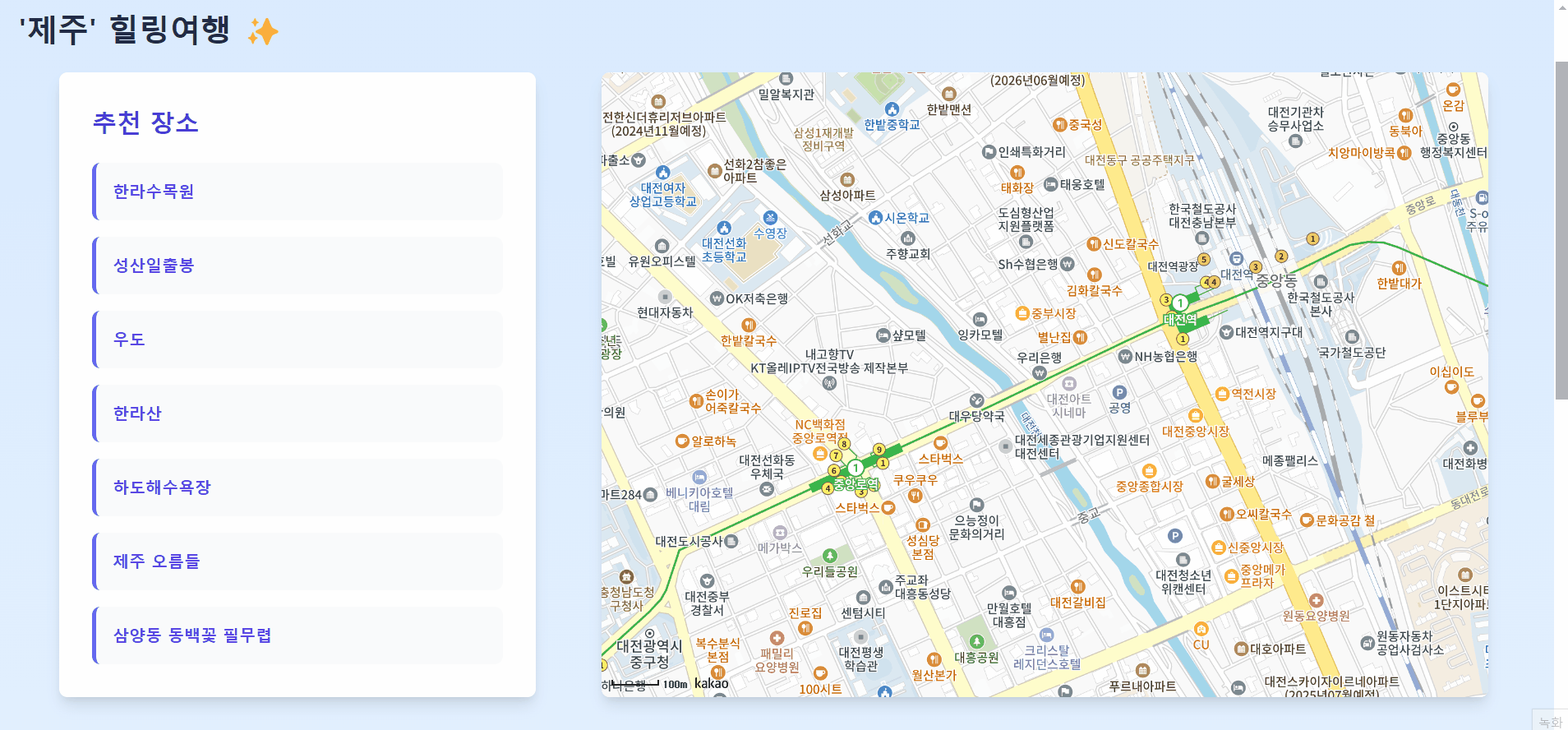The image size is (1568, 730).
Task: Click the 중부시장 market icon
Action: [x=1022, y=313]
